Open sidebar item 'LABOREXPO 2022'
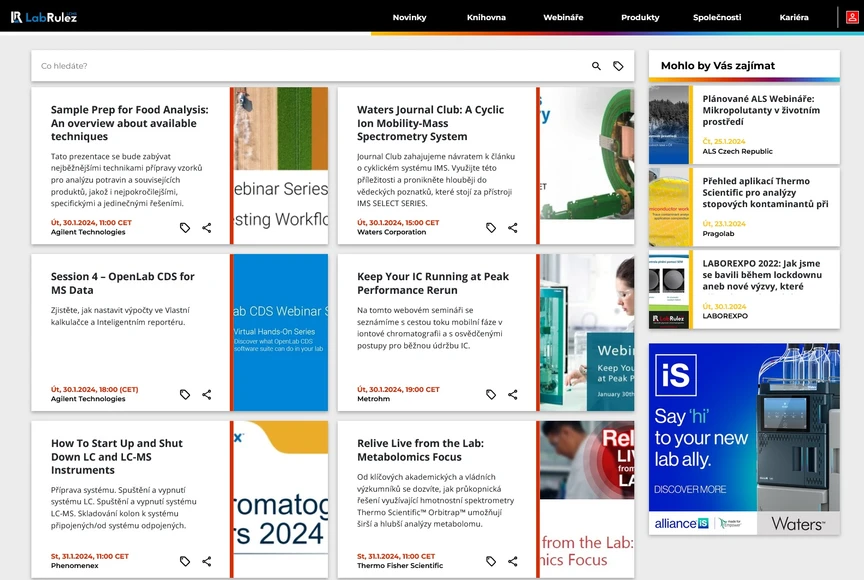Screen dimensions: 864x580 pos(762,275)
